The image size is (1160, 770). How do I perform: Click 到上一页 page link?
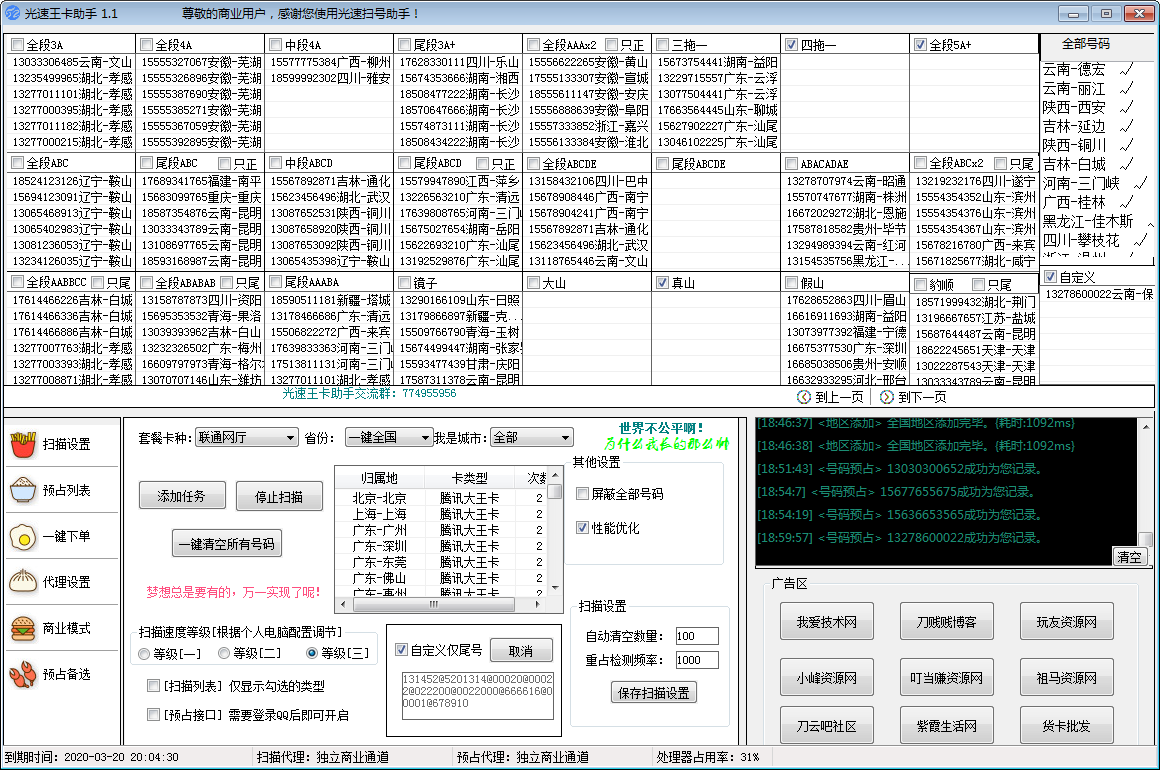pos(839,397)
